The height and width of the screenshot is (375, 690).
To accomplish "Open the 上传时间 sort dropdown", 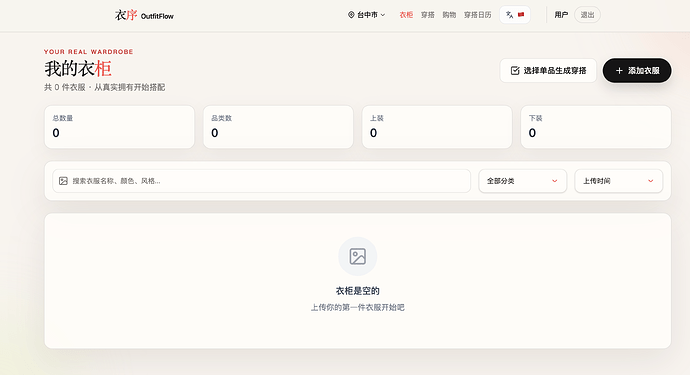I will 619,181.
